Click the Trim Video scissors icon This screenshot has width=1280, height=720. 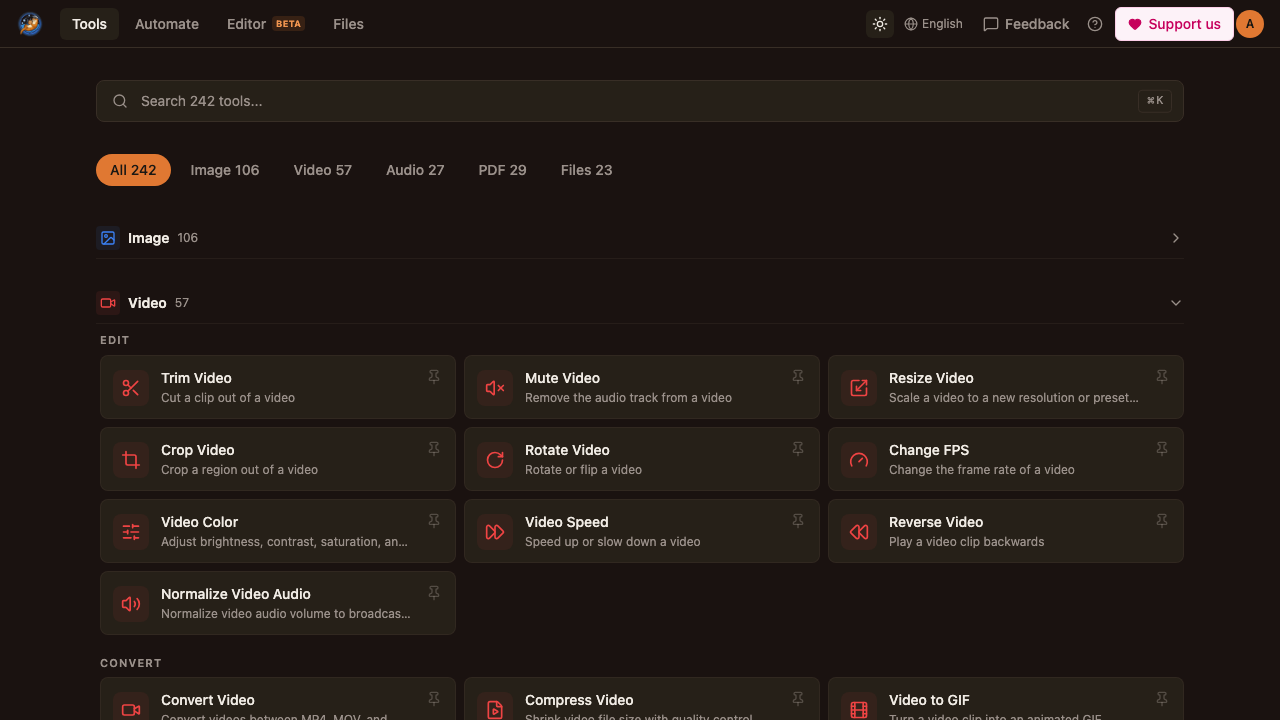[131, 387]
